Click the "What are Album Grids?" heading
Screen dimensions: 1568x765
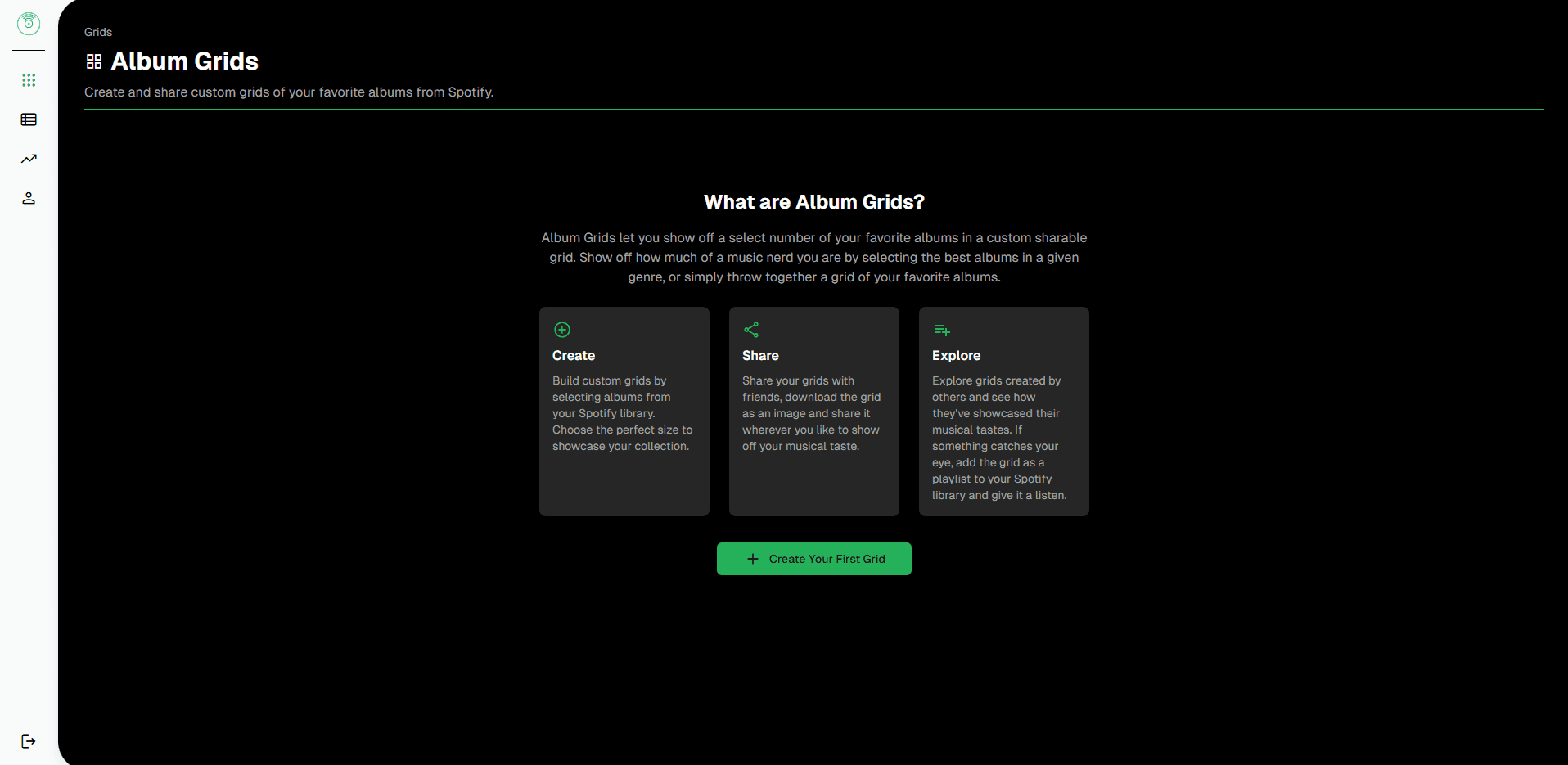[813, 202]
